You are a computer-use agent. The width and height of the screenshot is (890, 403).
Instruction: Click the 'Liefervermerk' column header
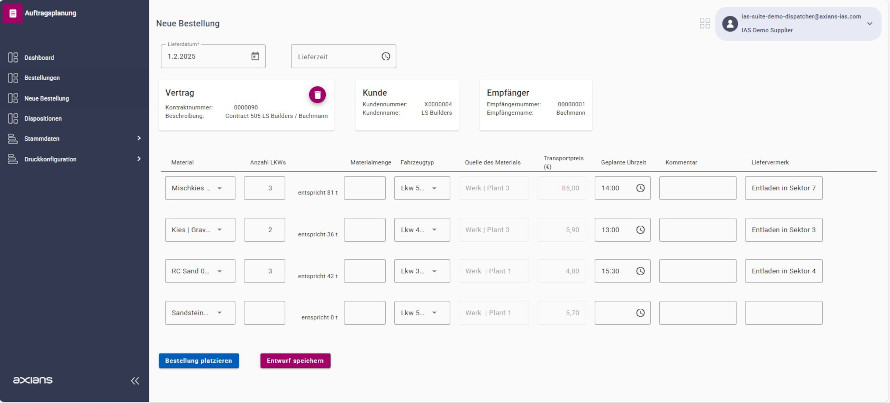tap(770, 163)
